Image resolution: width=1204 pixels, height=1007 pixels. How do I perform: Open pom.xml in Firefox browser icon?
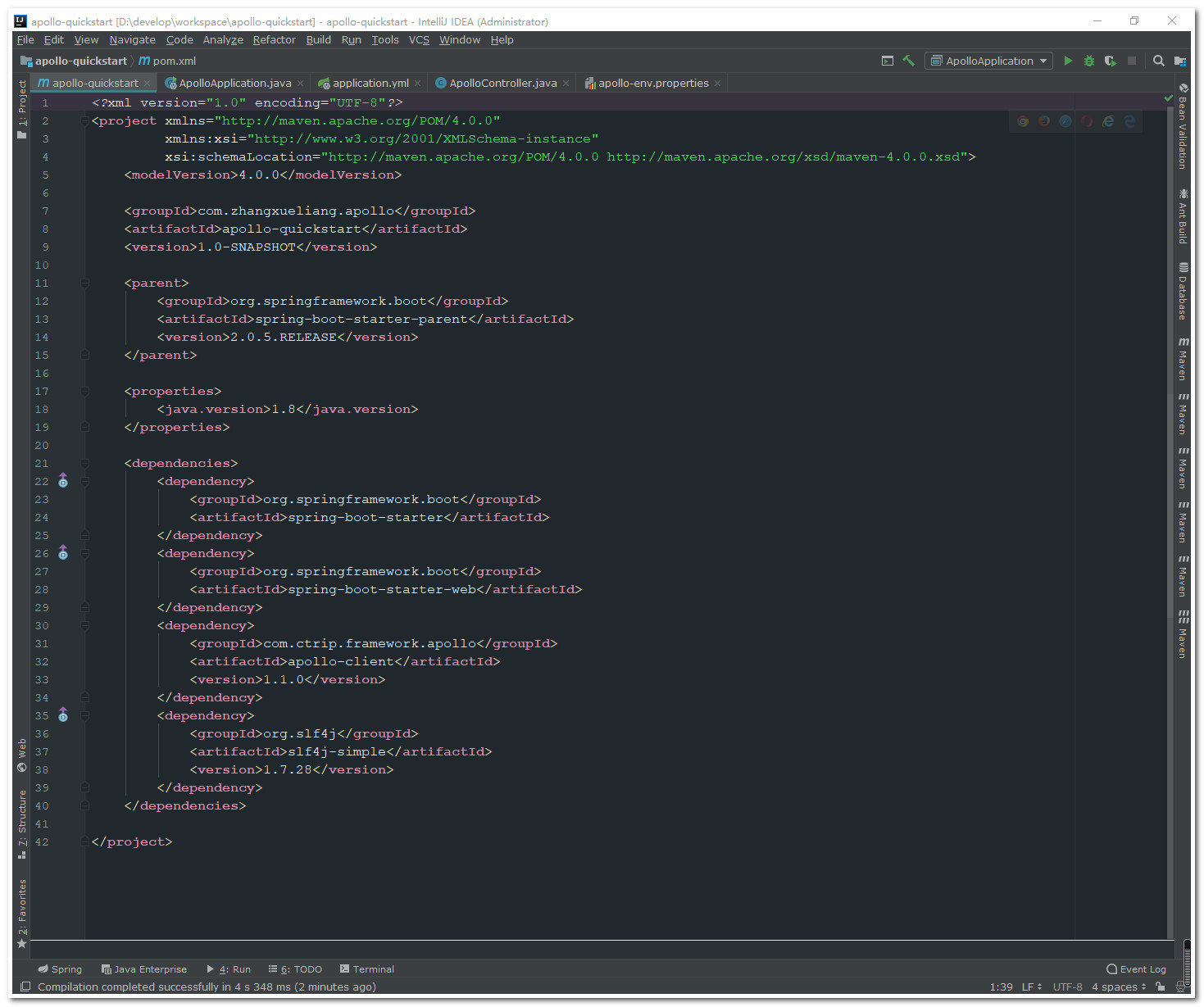click(x=1044, y=121)
